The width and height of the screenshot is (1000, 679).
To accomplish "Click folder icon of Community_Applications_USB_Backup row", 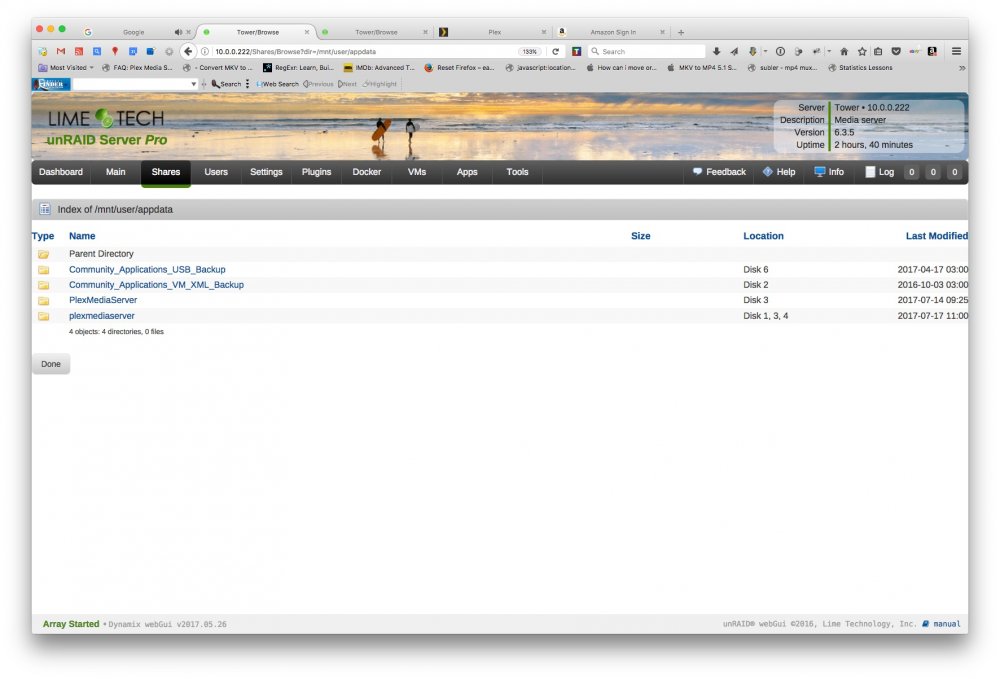I will coord(43,270).
